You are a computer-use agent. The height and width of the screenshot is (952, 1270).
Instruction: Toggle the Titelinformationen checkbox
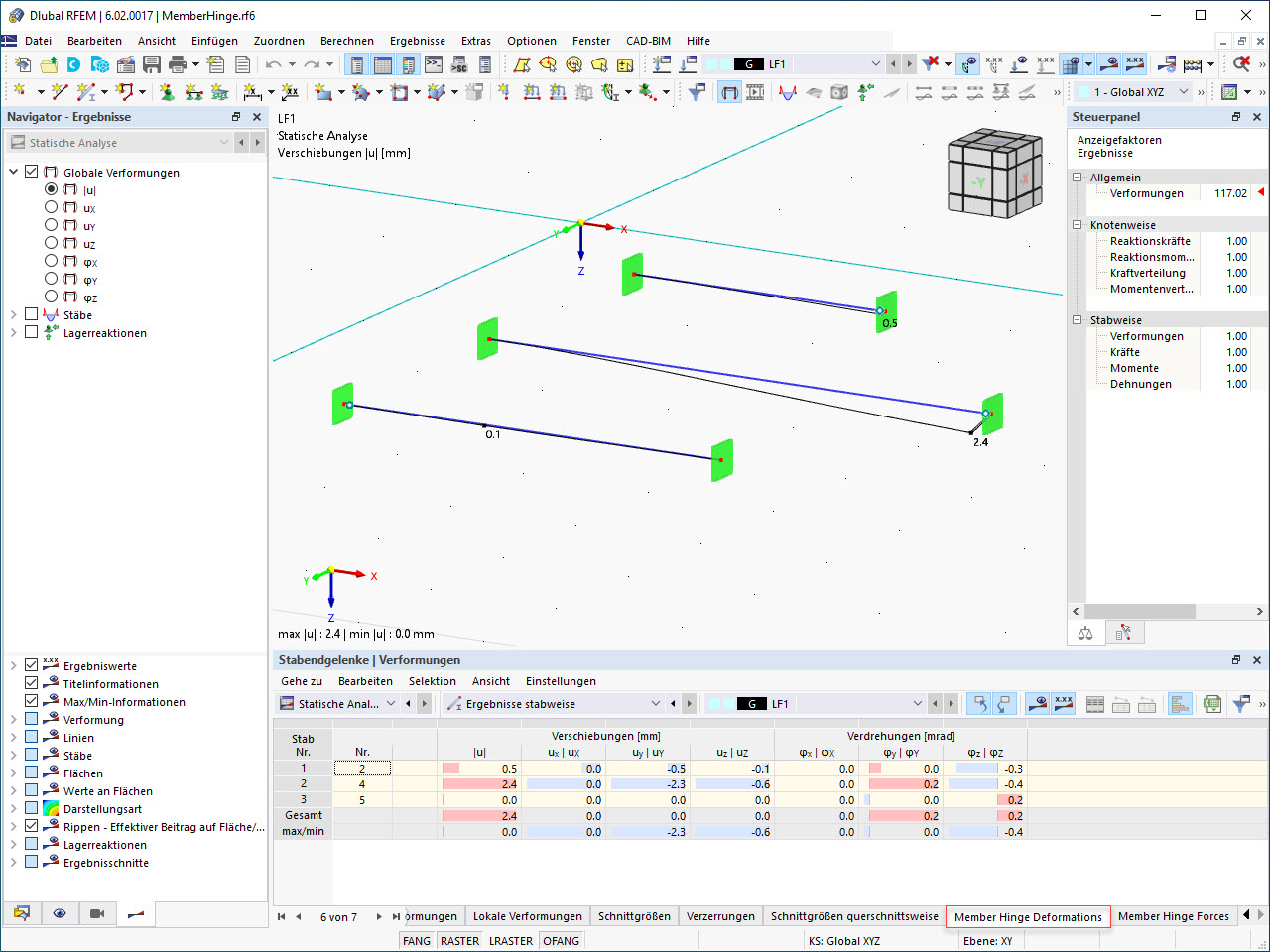[x=31, y=683]
